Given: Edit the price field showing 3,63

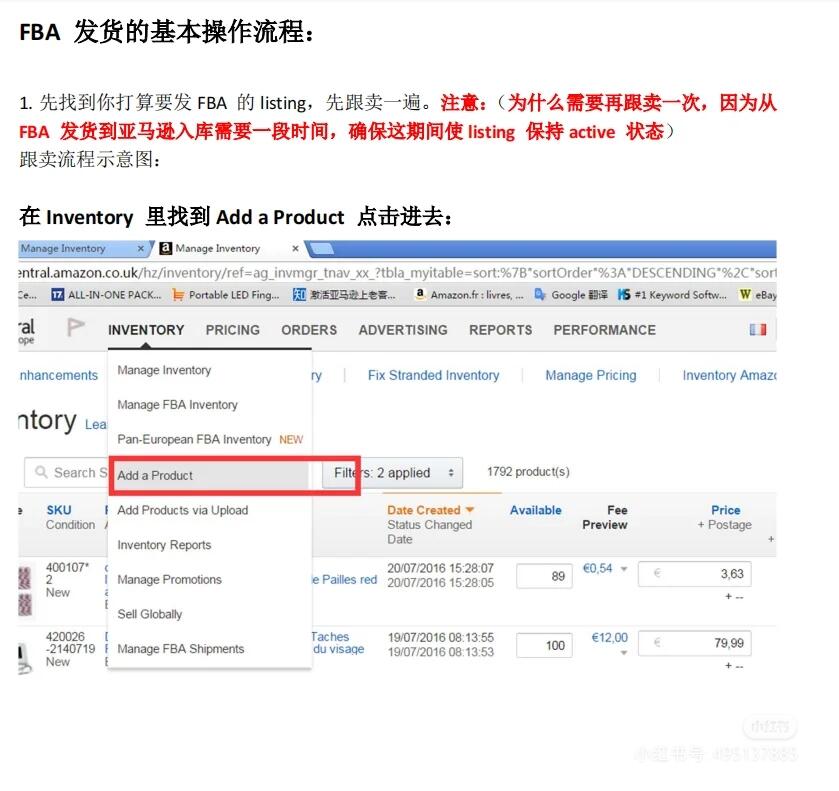Looking at the screenshot, I should pyautogui.click(x=695, y=574).
